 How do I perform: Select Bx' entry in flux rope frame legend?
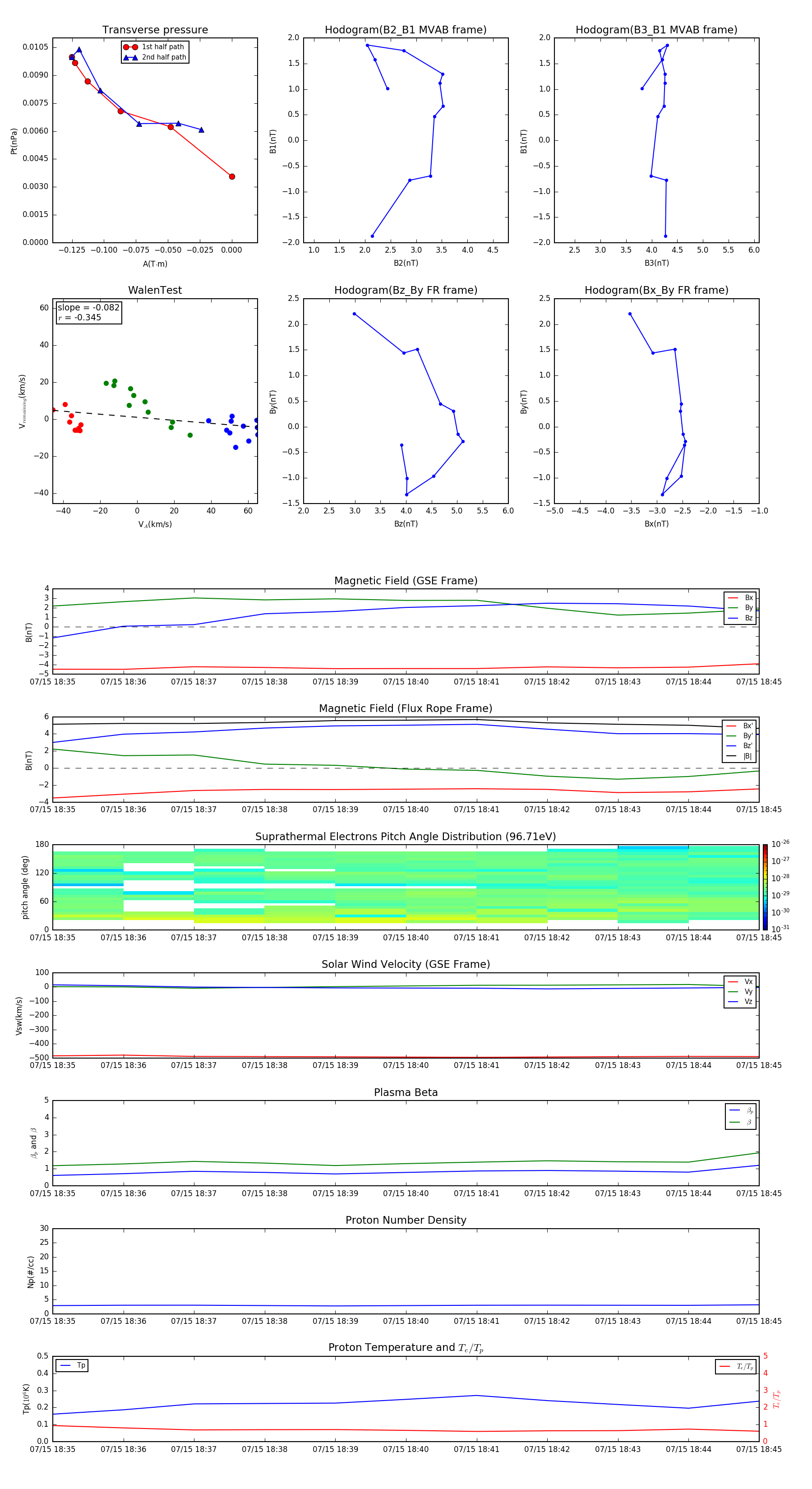(740, 726)
